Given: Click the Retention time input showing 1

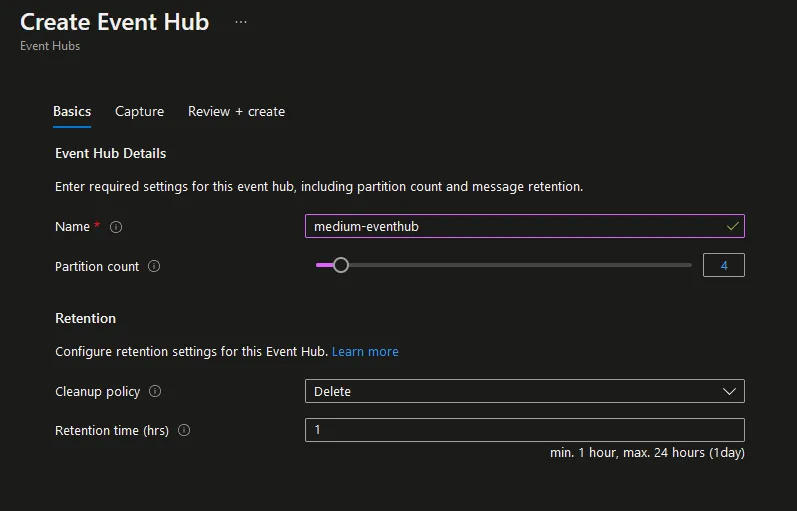Looking at the screenshot, I should tap(525, 430).
